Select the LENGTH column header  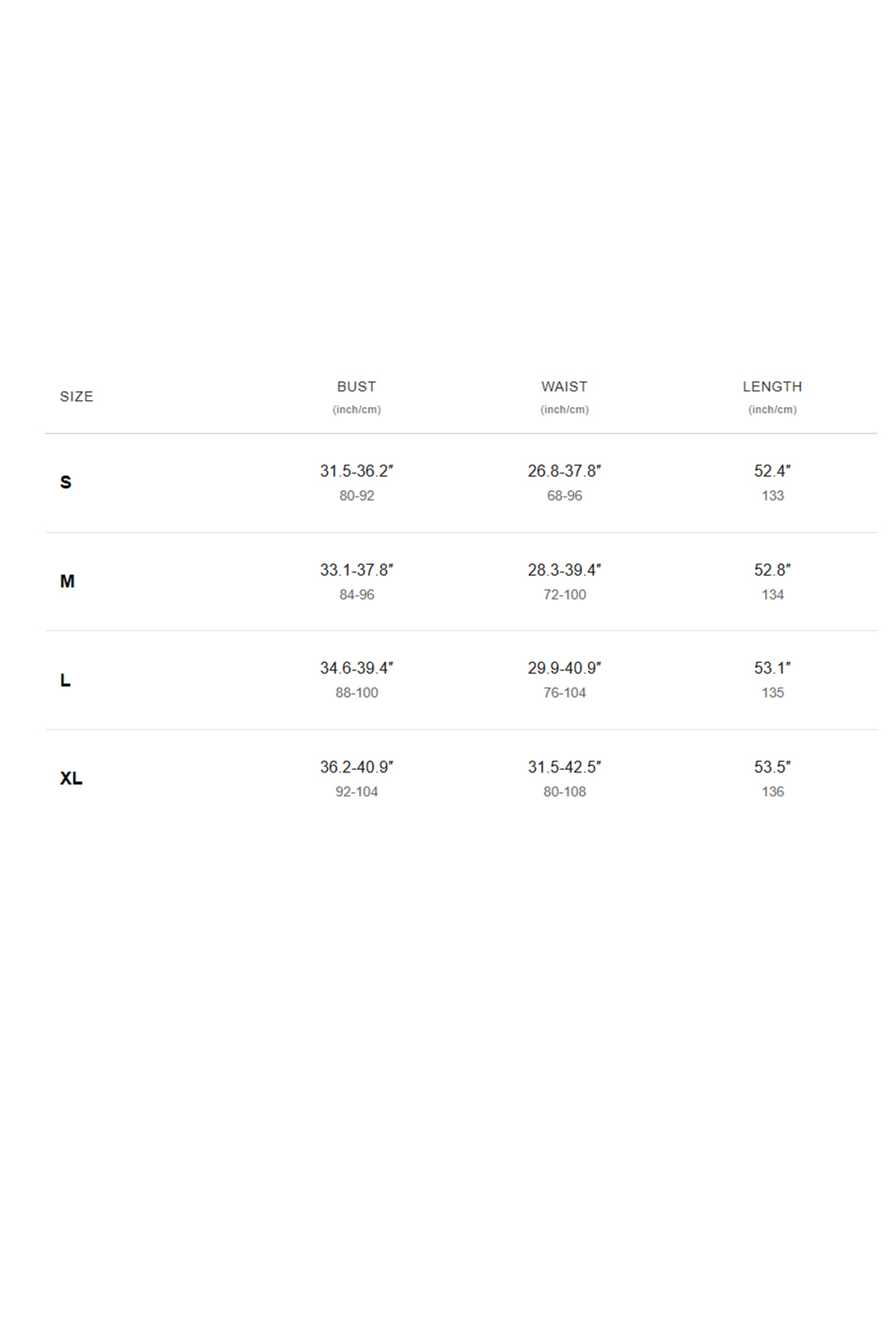[x=772, y=387]
